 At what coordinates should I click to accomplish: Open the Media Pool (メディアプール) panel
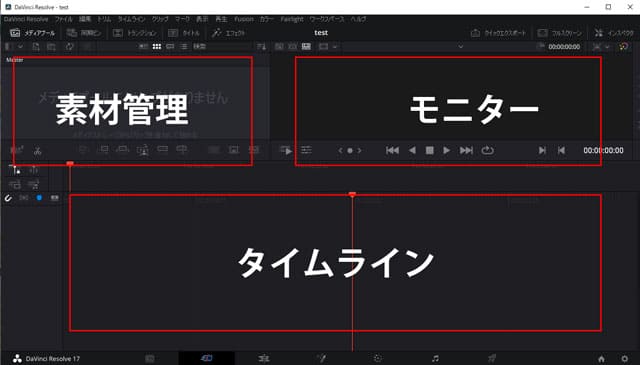32,33
